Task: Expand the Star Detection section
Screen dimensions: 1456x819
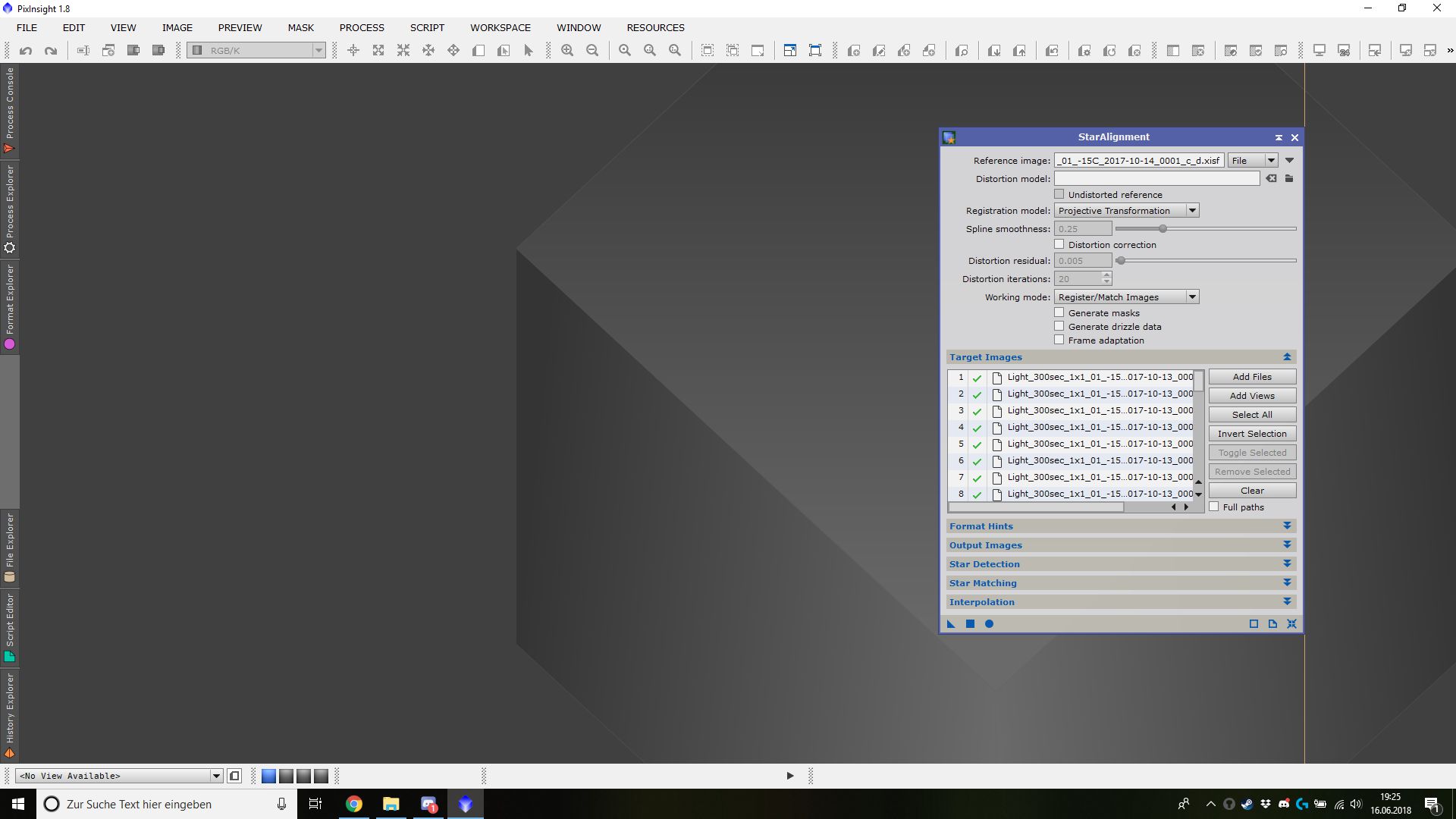Action: click(1287, 564)
